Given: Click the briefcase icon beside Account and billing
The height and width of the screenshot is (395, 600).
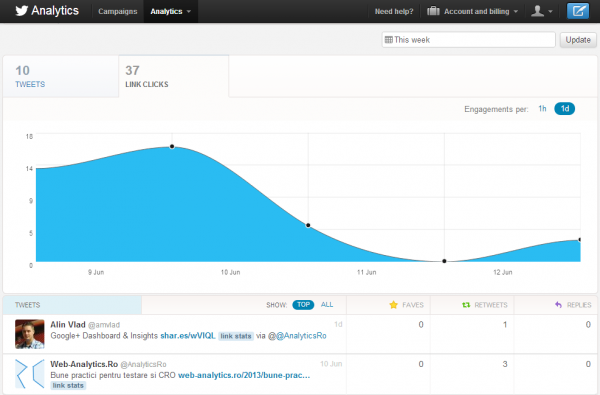Looking at the screenshot, I should [433, 11].
